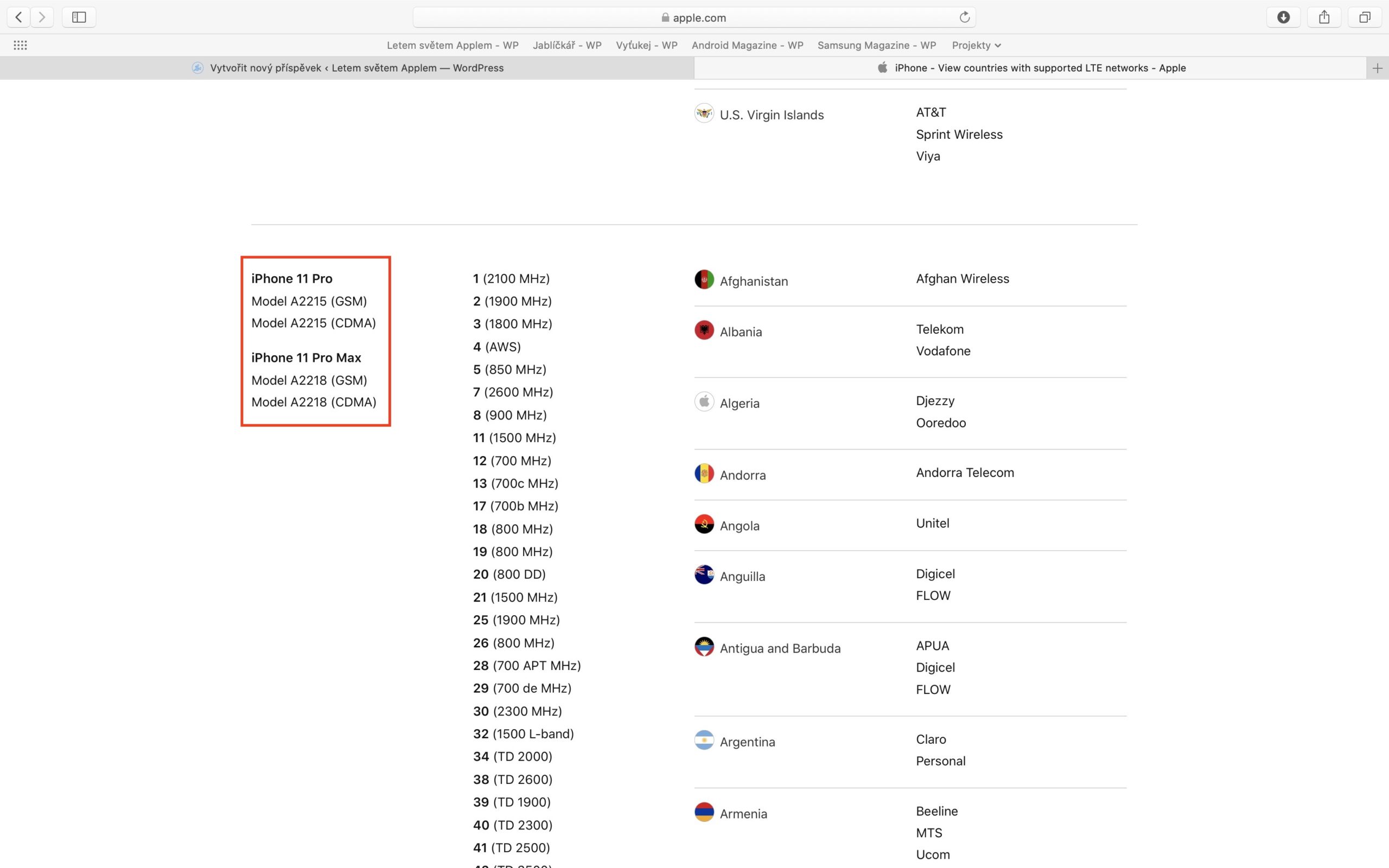
Task: Click the Share icon in toolbar
Action: pyautogui.click(x=1324, y=17)
